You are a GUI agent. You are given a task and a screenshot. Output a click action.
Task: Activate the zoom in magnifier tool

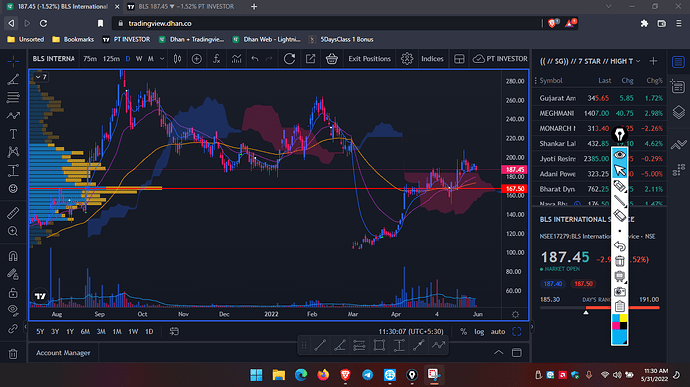13,231
